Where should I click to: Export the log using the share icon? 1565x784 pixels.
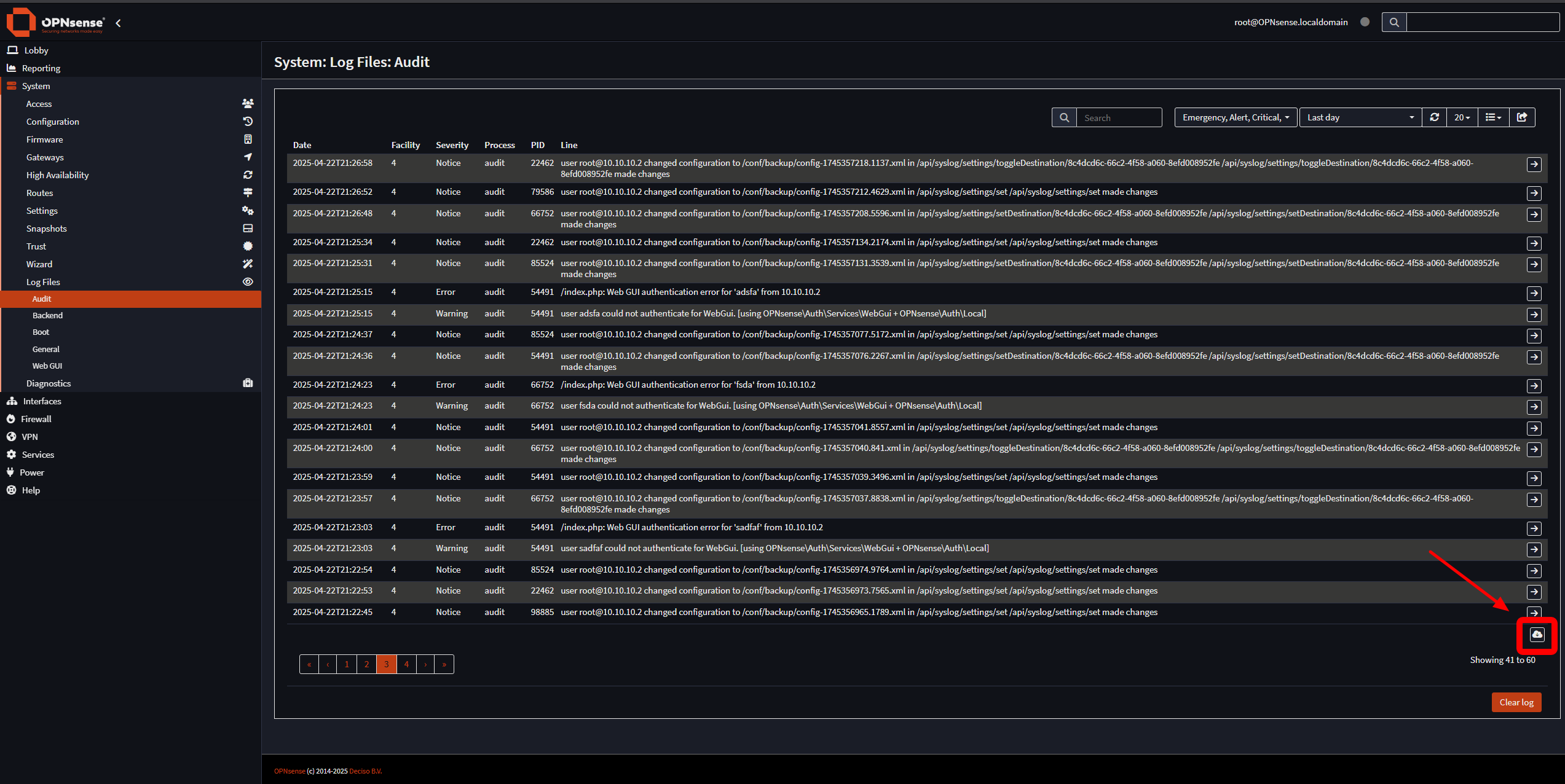(x=1523, y=117)
